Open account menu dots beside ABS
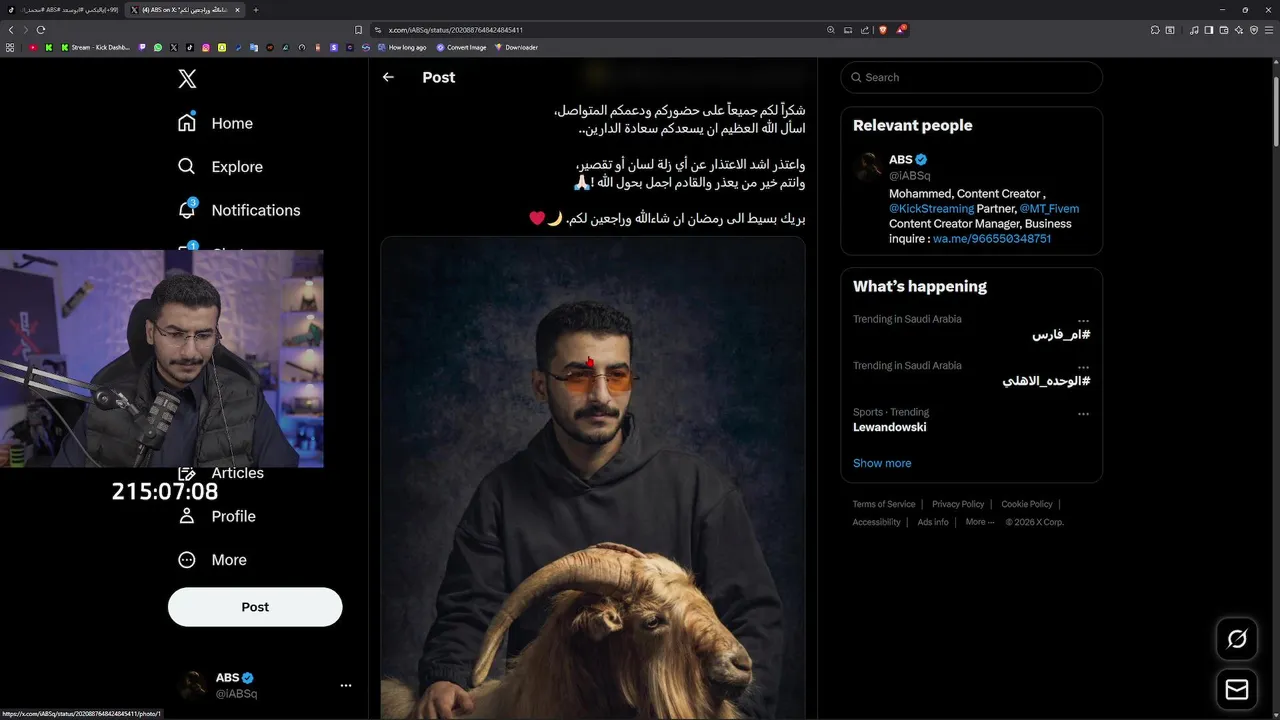 pyautogui.click(x=346, y=685)
